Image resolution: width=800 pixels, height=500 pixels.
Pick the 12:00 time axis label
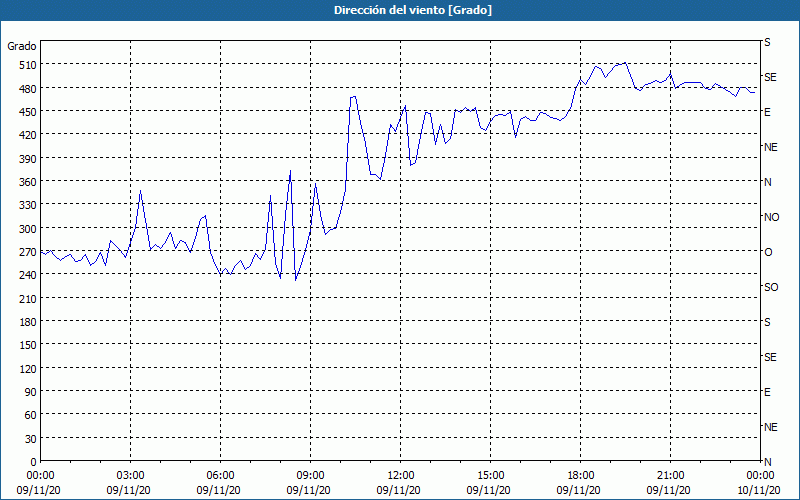coord(401,476)
